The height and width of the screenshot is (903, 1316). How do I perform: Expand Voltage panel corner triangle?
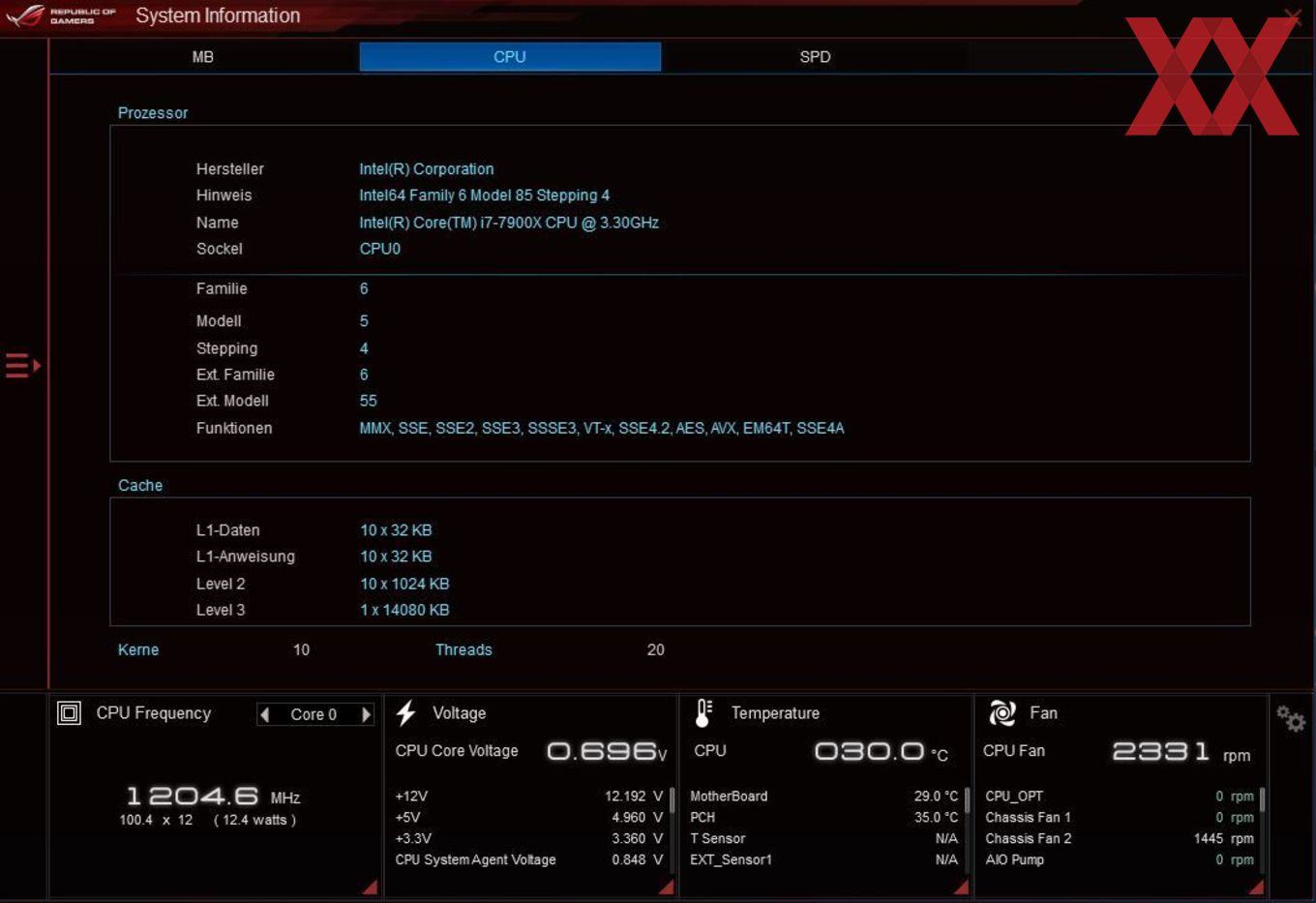point(666,887)
